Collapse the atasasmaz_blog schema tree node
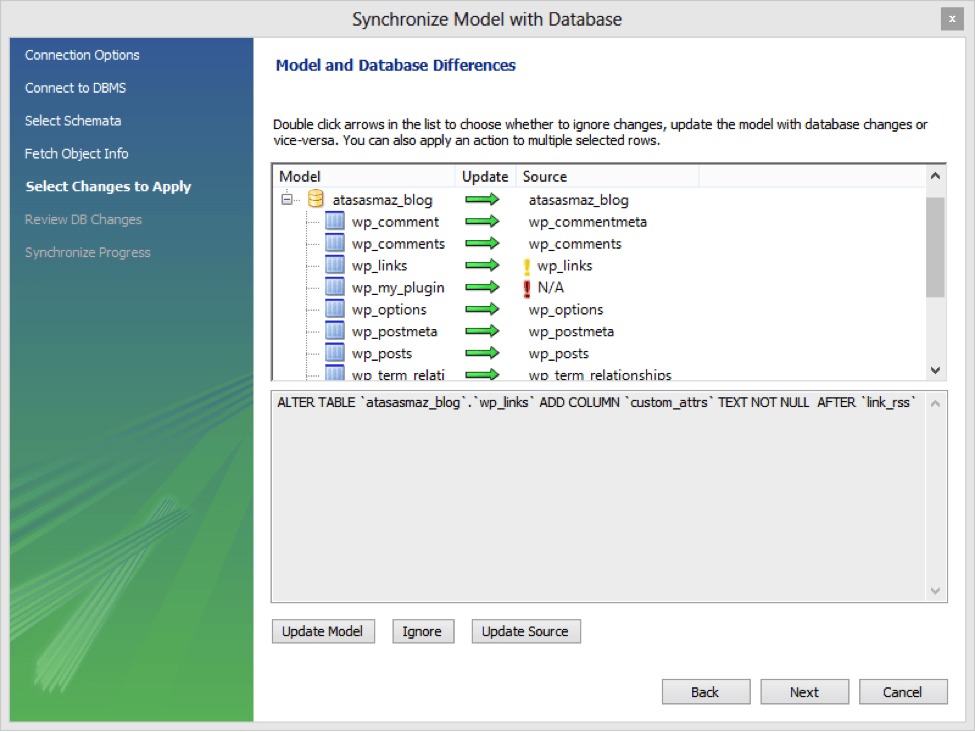975x732 pixels. (287, 199)
